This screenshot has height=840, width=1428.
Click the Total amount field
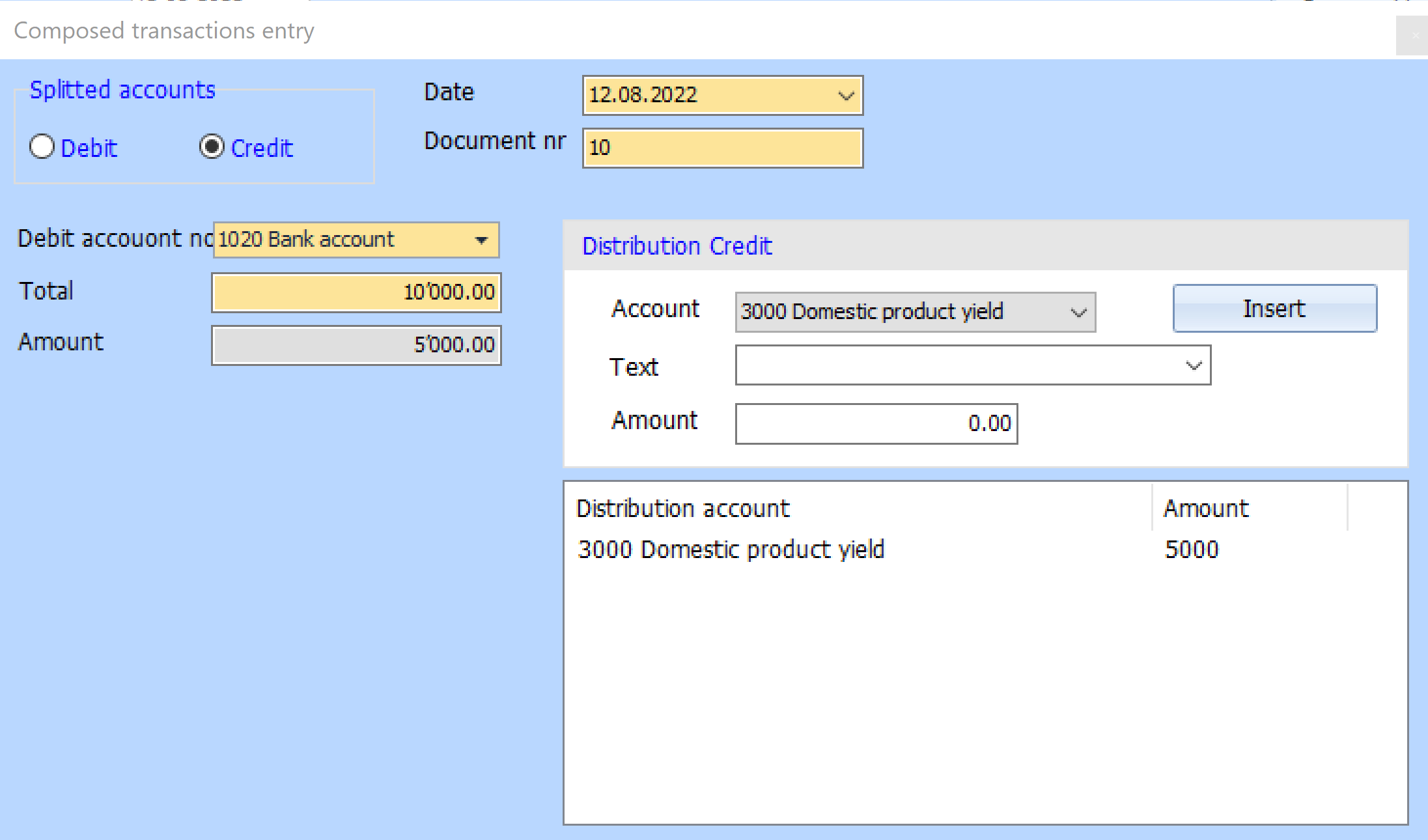[356, 292]
